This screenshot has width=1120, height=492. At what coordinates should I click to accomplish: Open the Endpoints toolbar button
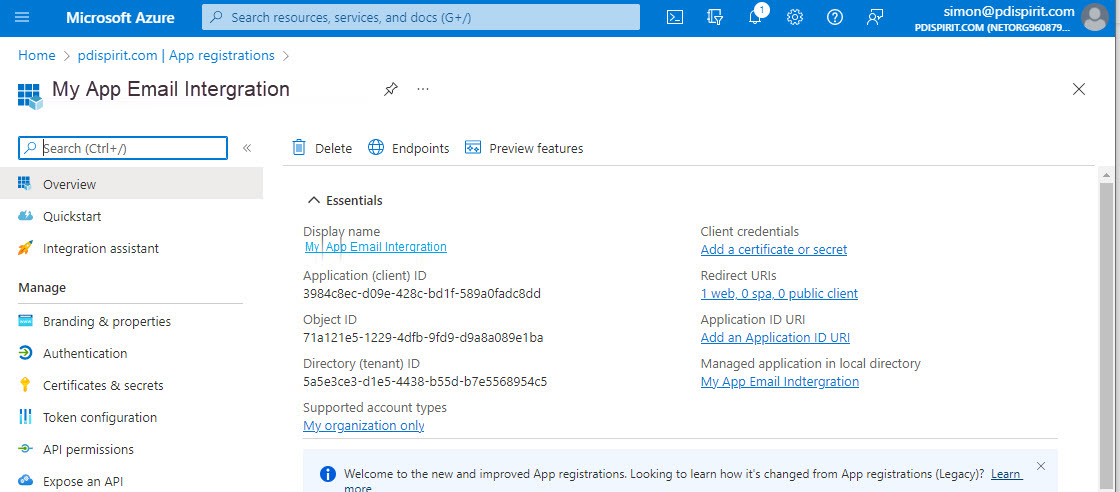(x=409, y=148)
